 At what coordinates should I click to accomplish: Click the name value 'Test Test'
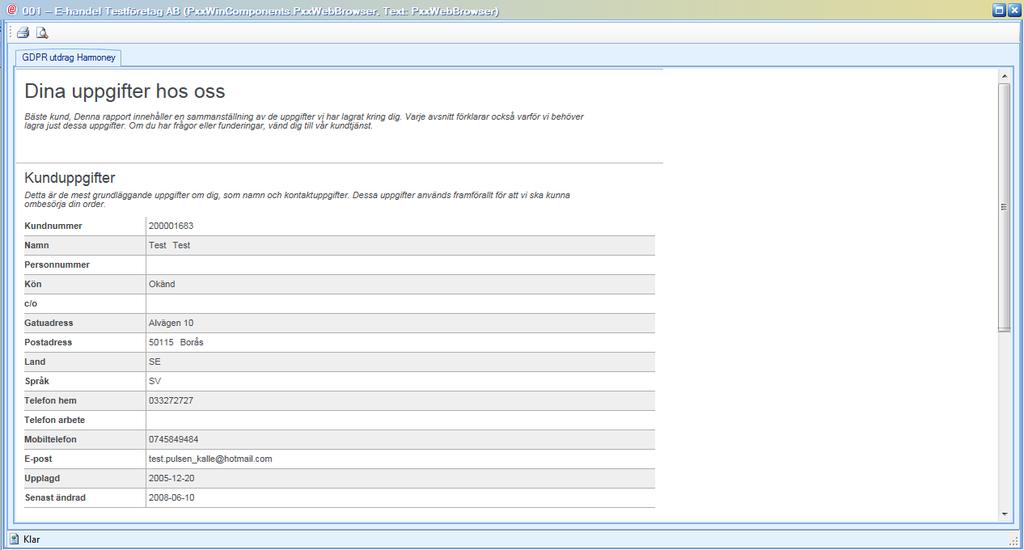click(x=169, y=246)
